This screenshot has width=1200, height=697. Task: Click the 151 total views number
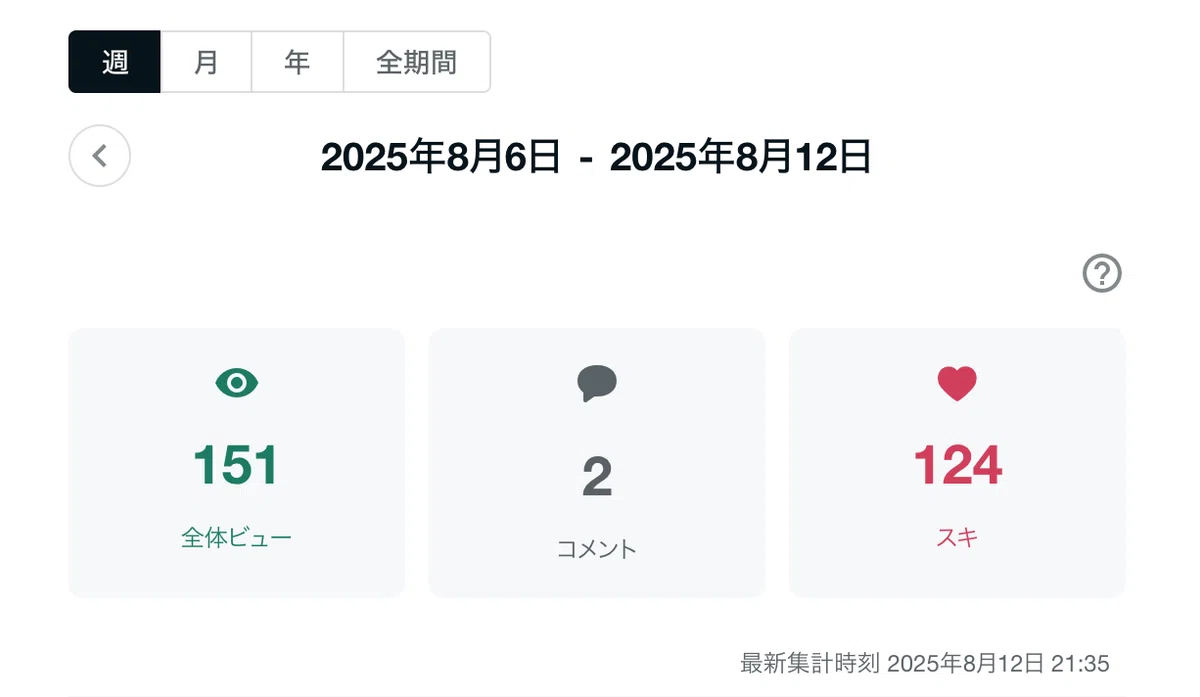tap(236, 465)
